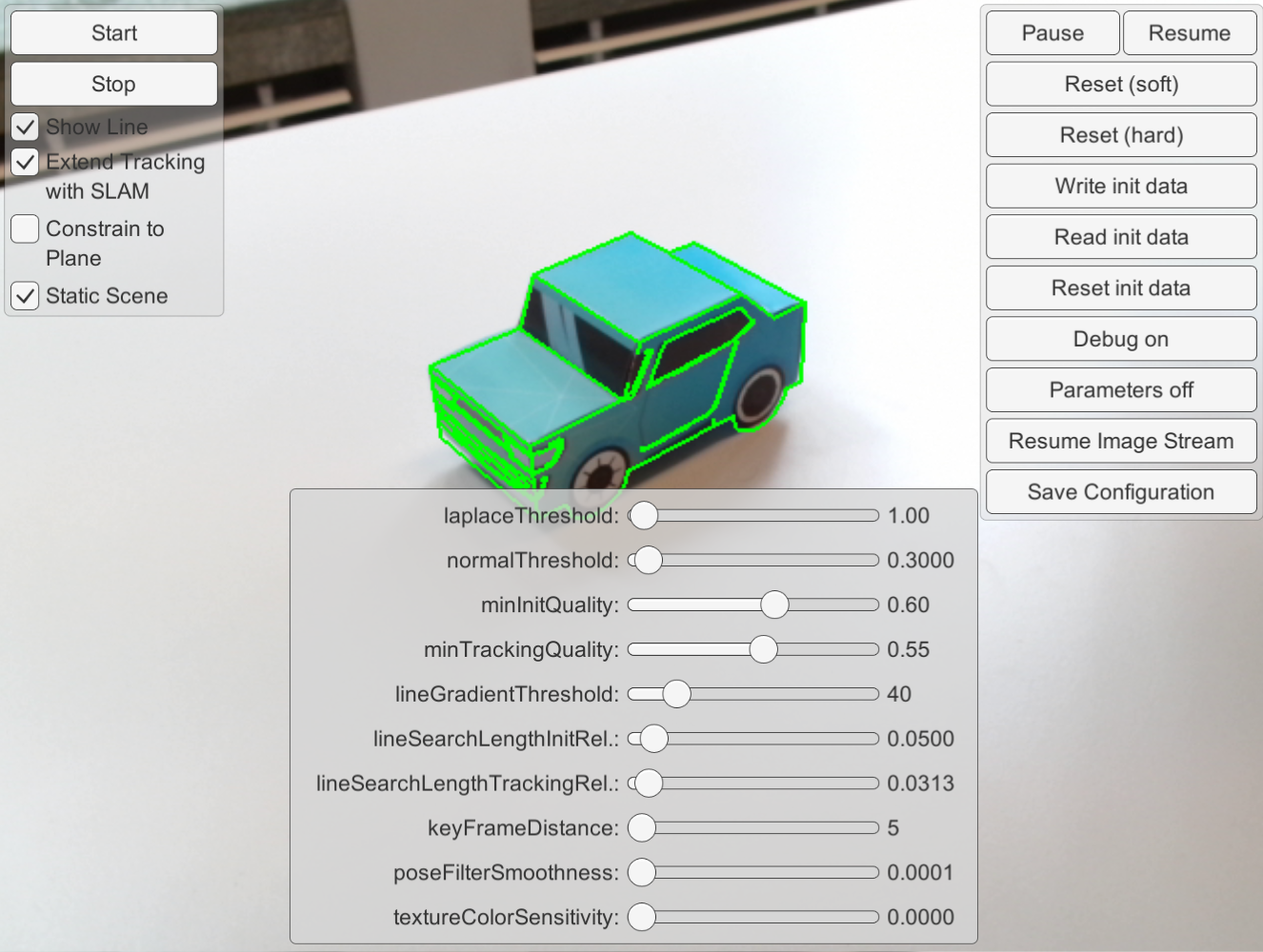The width and height of the screenshot is (1263, 952).
Task: Click Reset init data button
Action: 1121,288
